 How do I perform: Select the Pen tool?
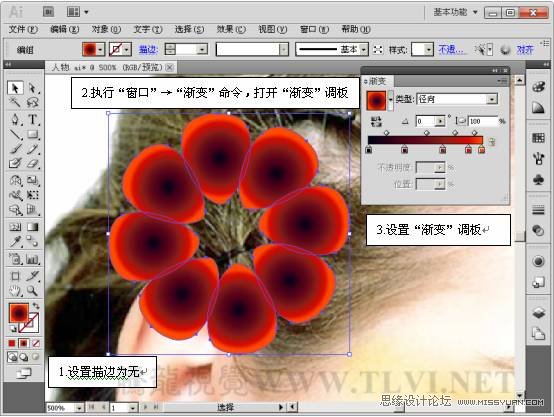point(15,119)
